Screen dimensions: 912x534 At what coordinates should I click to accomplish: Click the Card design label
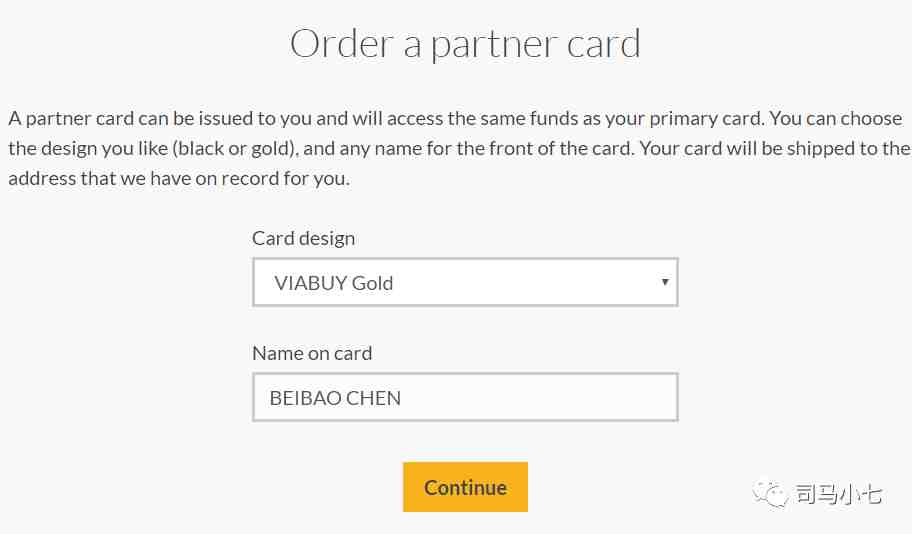[303, 238]
